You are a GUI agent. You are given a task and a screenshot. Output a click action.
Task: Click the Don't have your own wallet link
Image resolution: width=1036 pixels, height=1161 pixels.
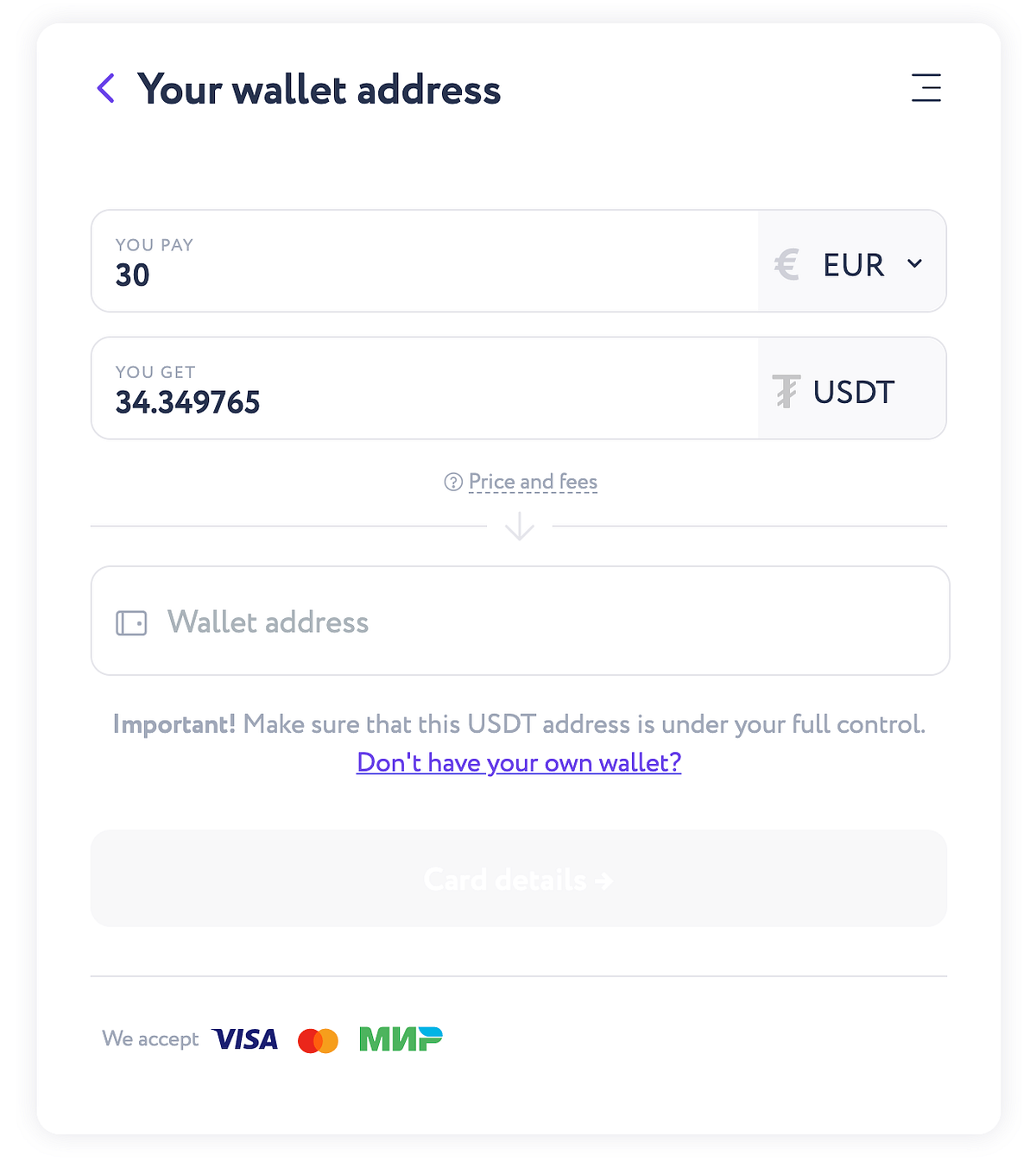click(x=518, y=763)
